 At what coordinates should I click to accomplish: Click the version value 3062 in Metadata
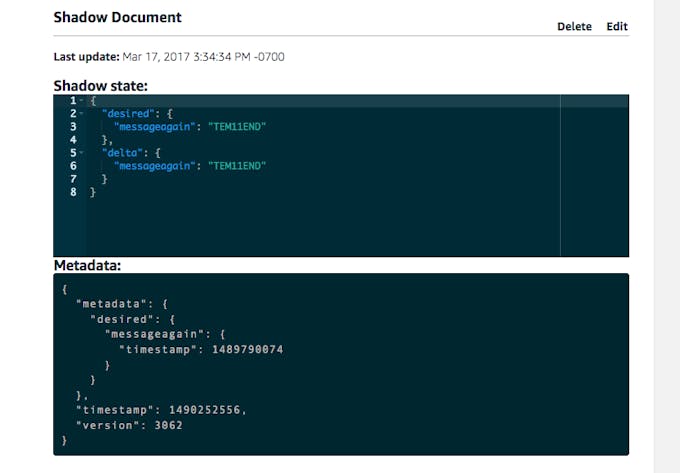point(168,425)
